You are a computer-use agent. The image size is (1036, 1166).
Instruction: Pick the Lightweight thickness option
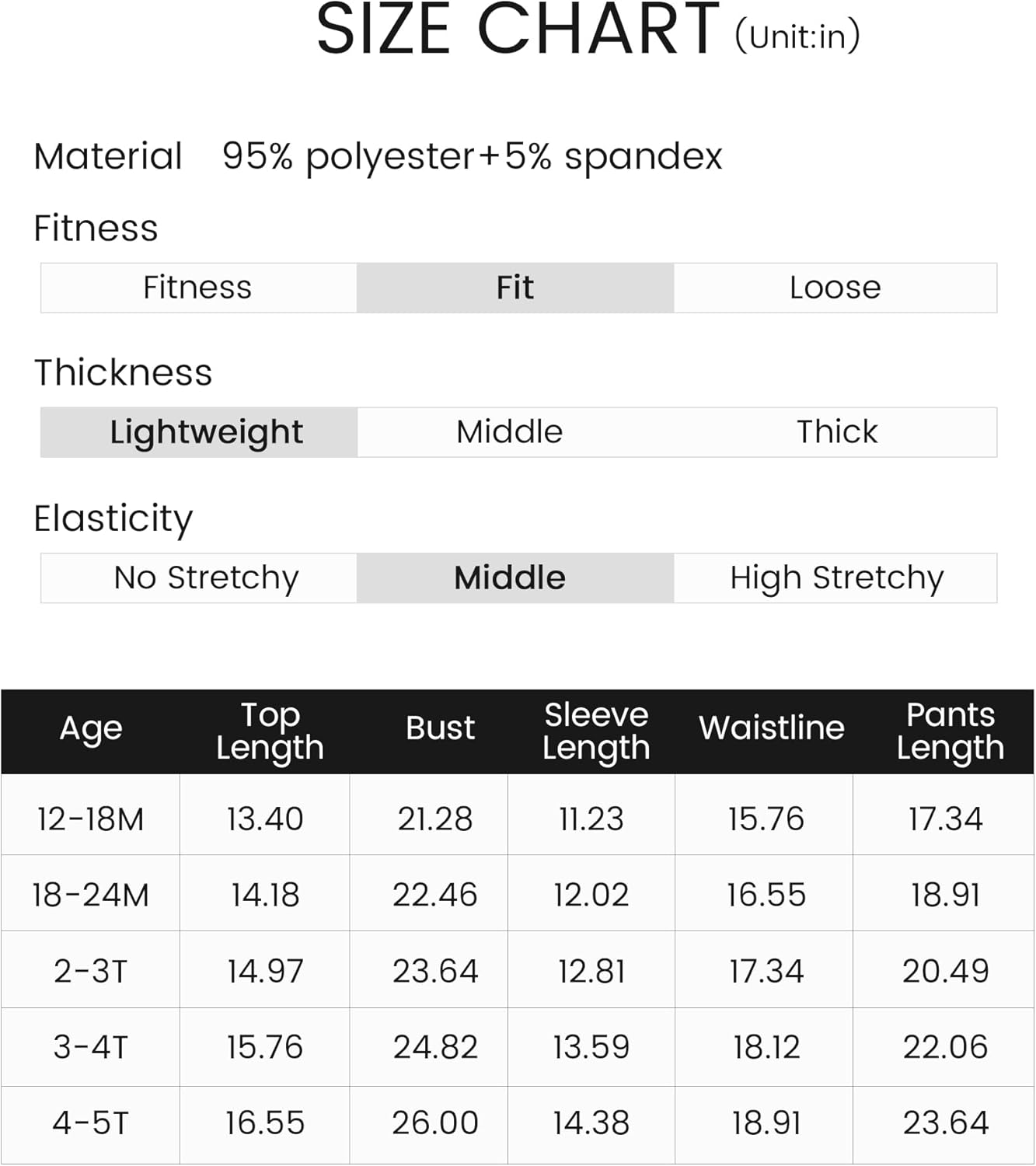(x=205, y=432)
